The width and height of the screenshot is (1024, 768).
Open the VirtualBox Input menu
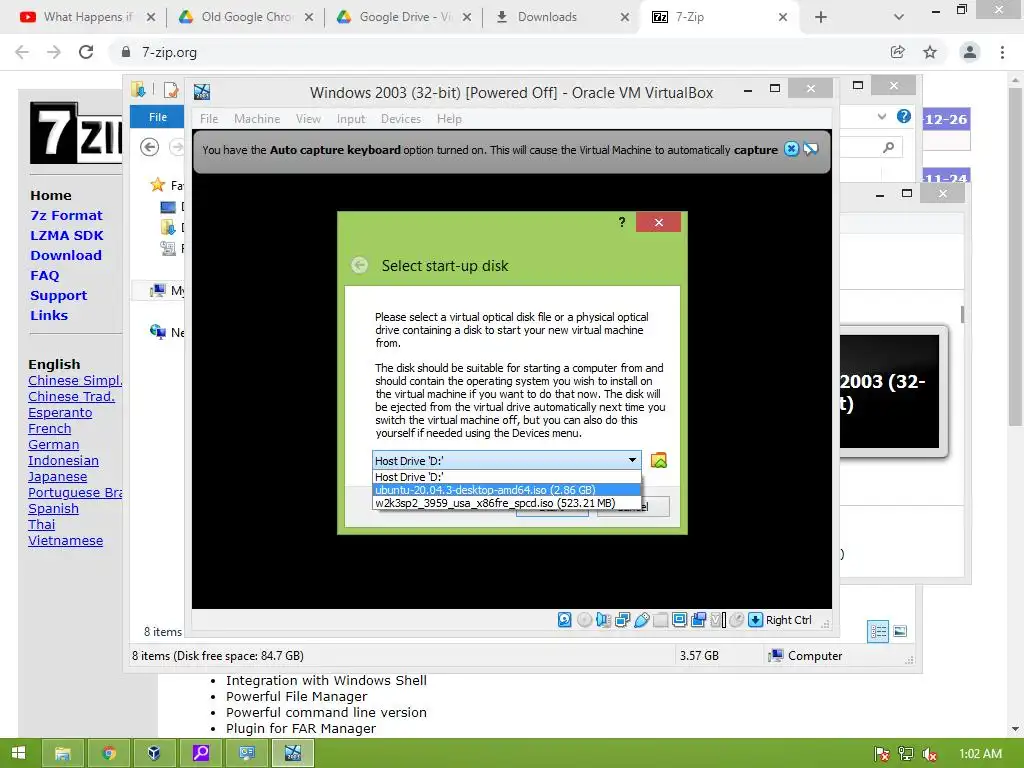(351, 118)
